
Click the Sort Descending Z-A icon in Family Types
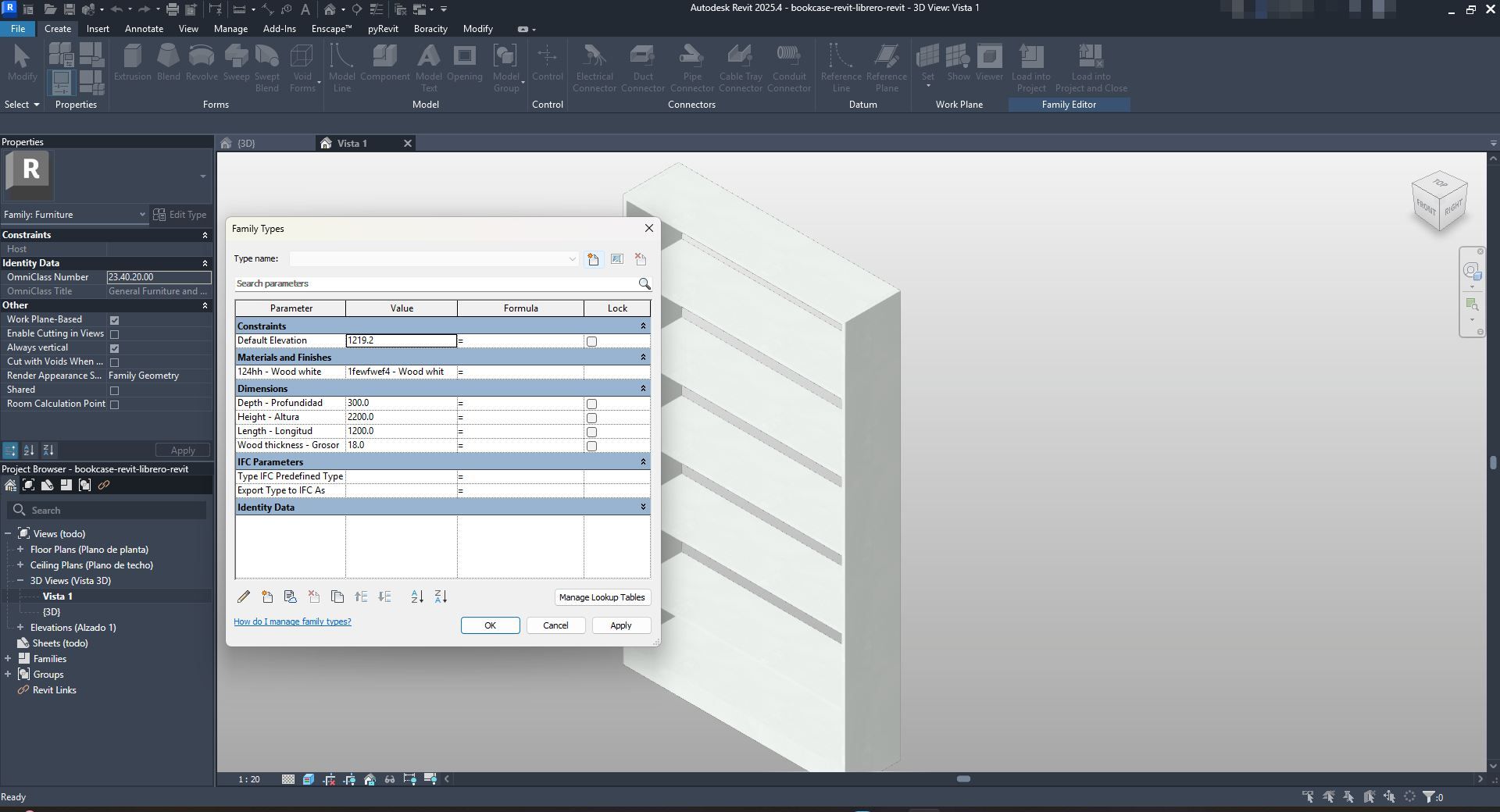click(441, 597)
